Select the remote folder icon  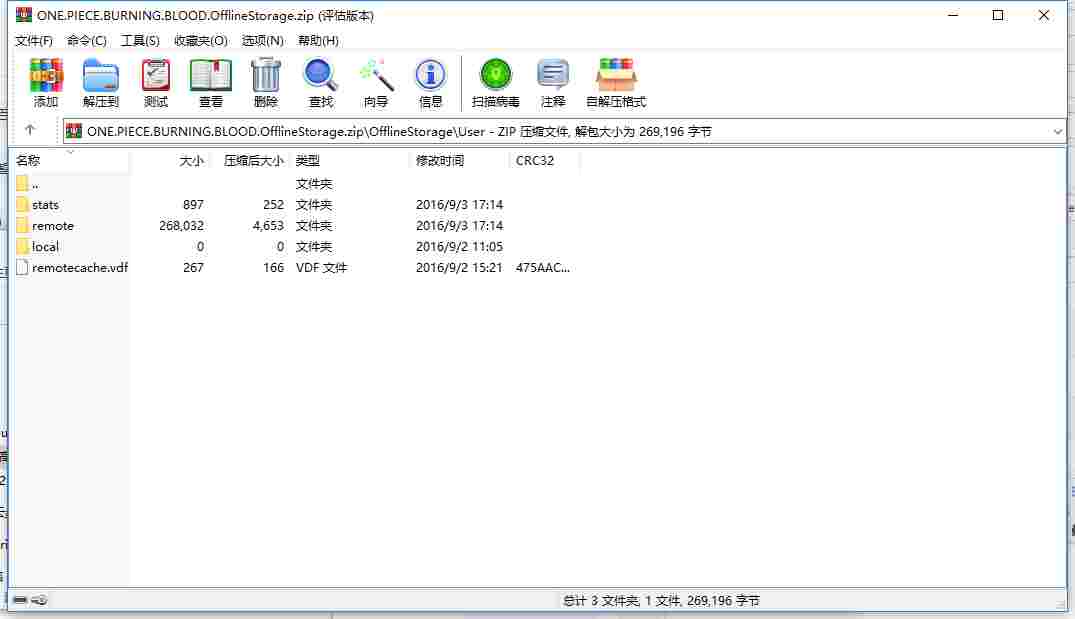point(22,226)
